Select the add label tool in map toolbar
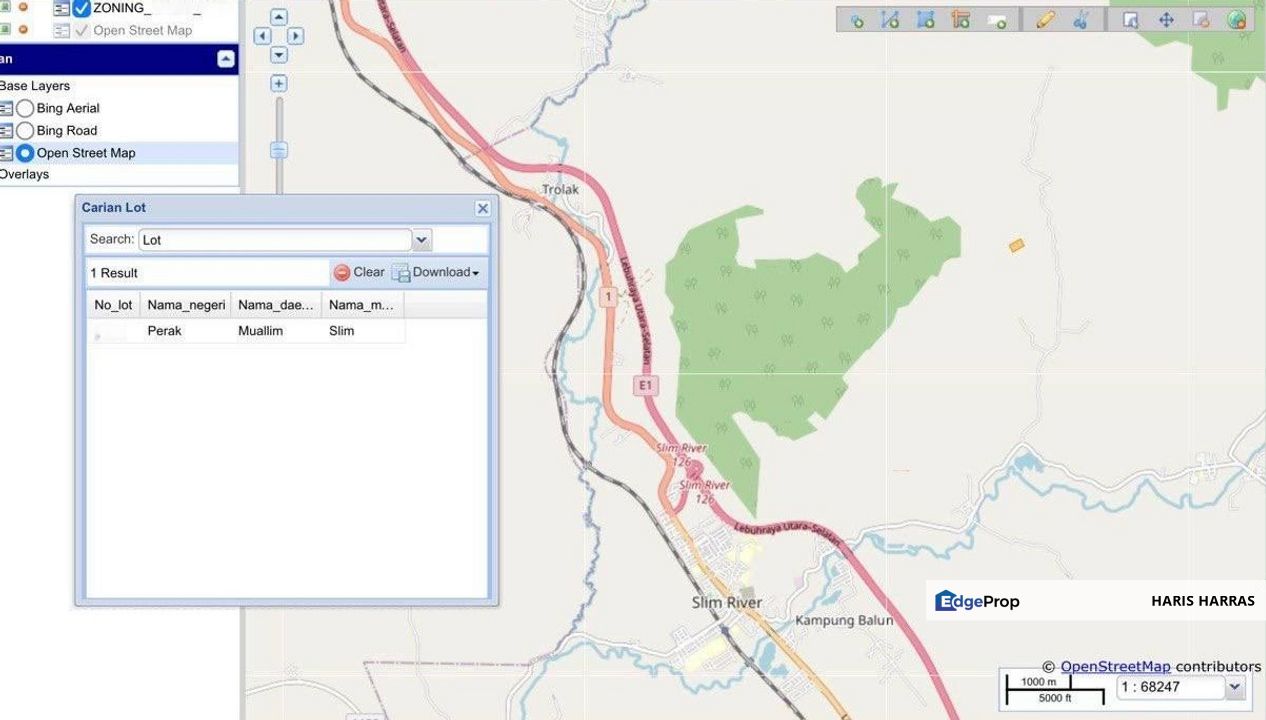 coord(996,20)
